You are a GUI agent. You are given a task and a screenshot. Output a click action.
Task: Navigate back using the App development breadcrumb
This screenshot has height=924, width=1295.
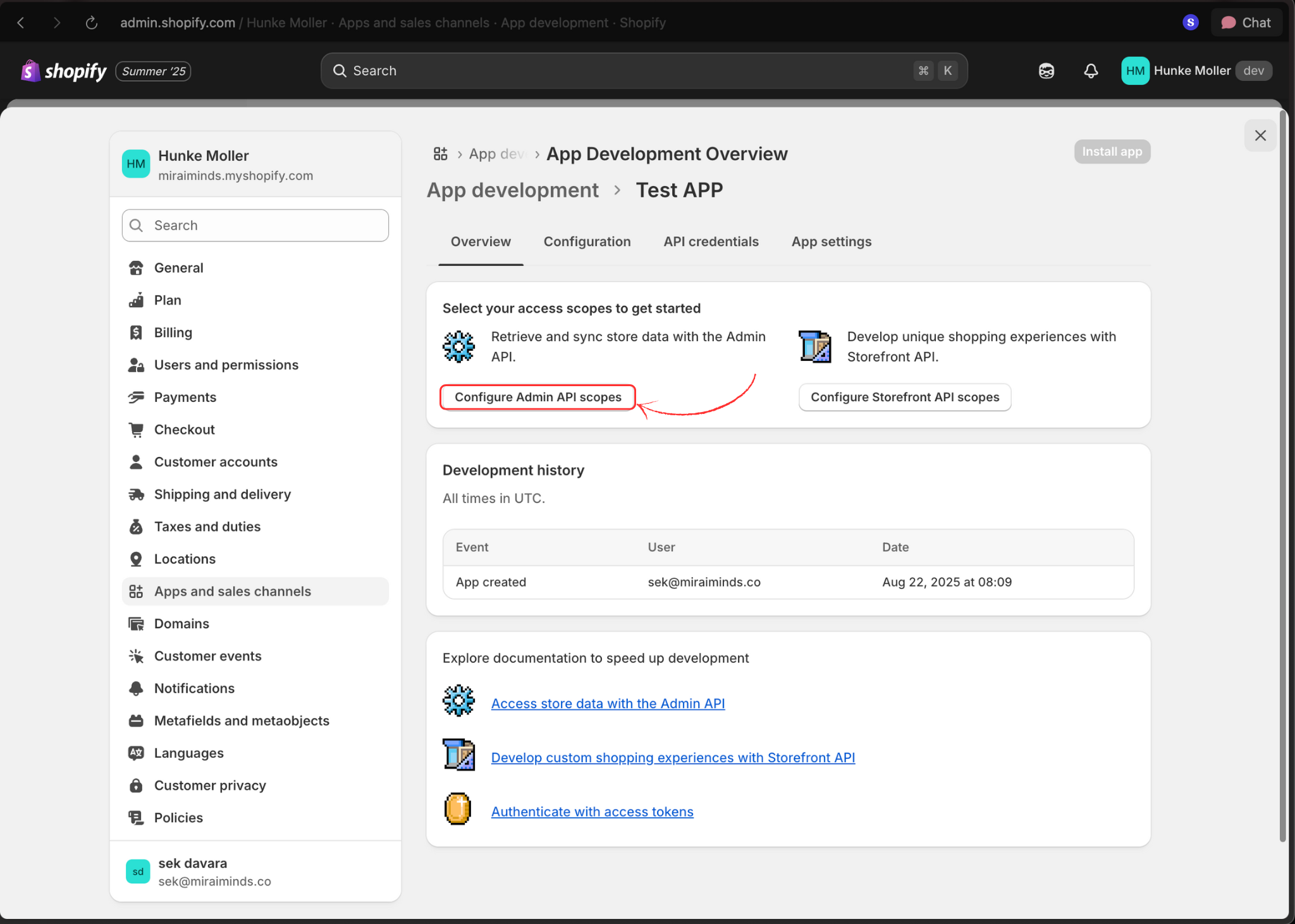(x=513, y=190)
